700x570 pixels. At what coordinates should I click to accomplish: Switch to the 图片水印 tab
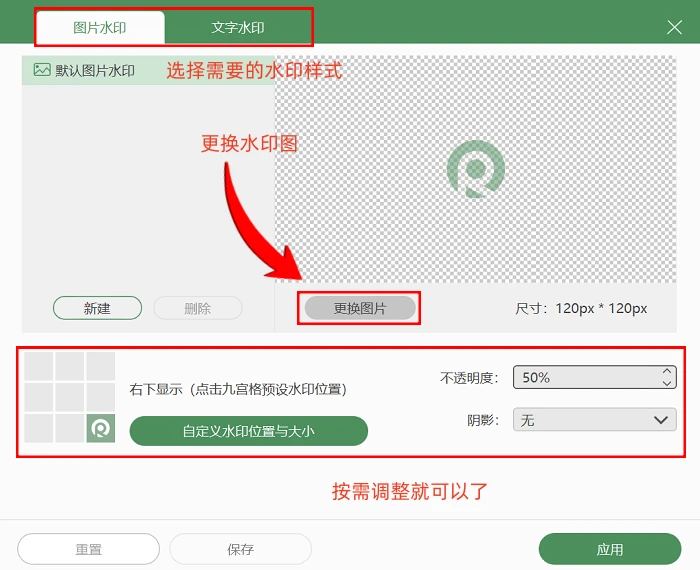click(x=100, y=28)
